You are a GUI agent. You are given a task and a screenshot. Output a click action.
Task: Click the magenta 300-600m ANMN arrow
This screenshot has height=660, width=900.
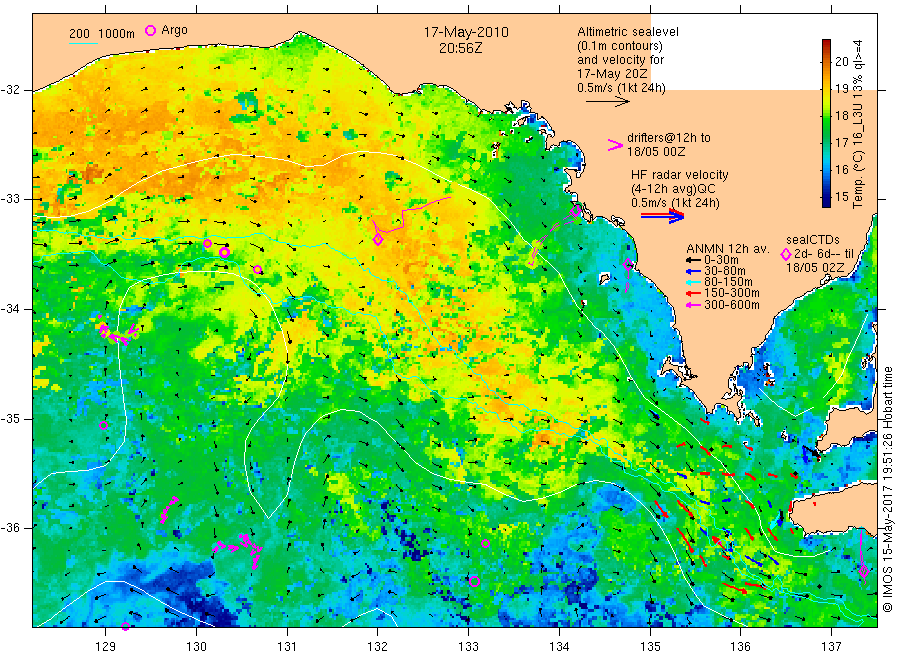tap(693, 305)
